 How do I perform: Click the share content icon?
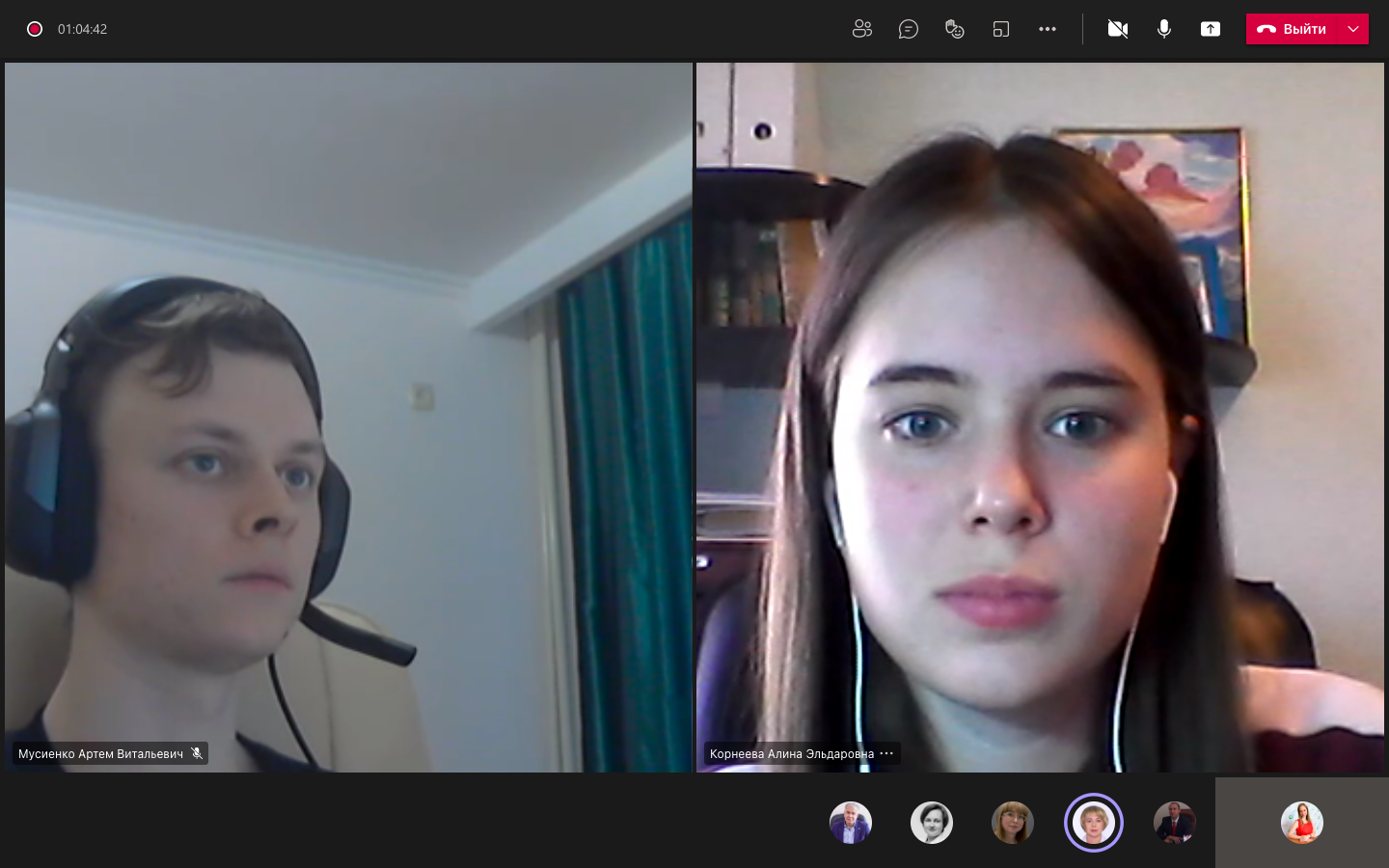coord(1211,29)
